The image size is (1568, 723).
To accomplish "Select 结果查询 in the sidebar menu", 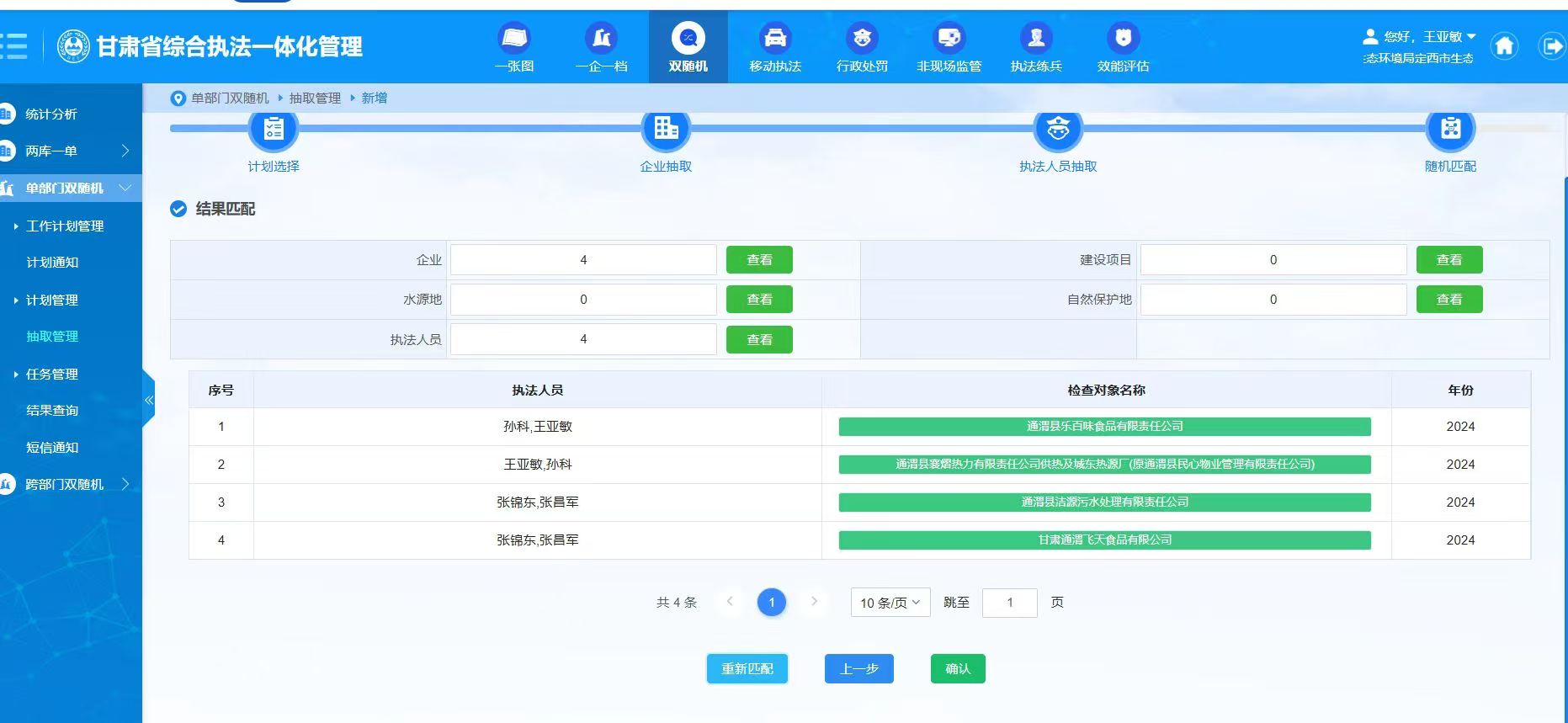I will click(x=52, y=411).
